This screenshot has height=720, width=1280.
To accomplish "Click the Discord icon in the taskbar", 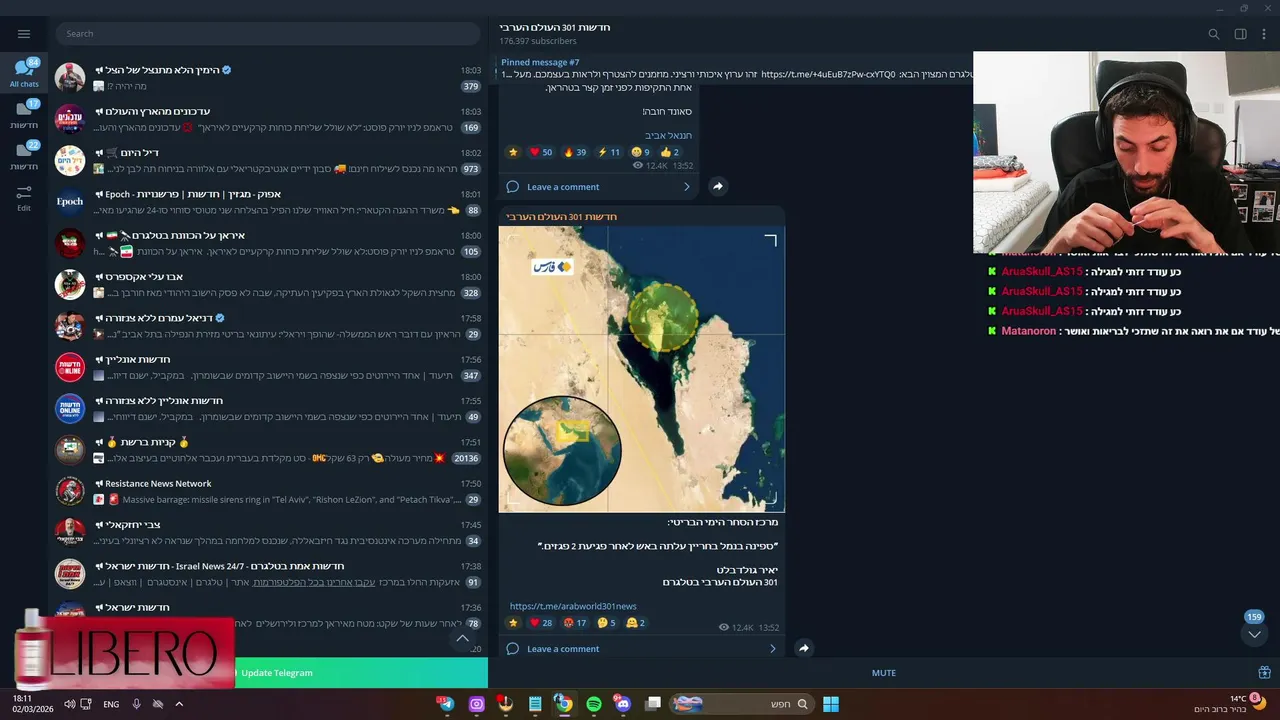I will (623, 704).
